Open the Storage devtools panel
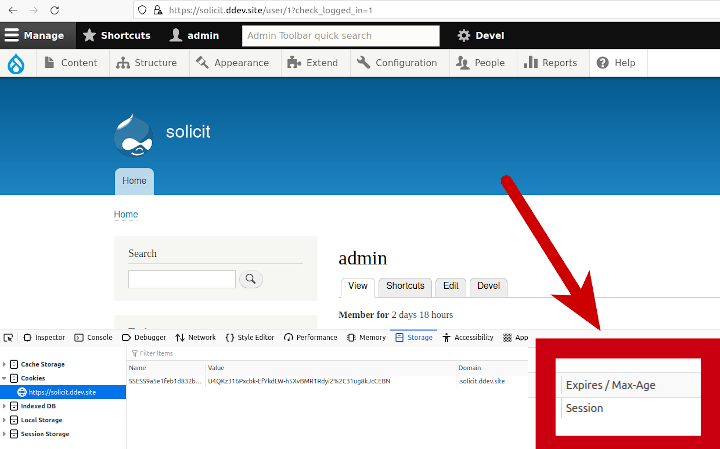Image resolution: width=720 pixels, height=449 pixels. [x=414, y=337]
